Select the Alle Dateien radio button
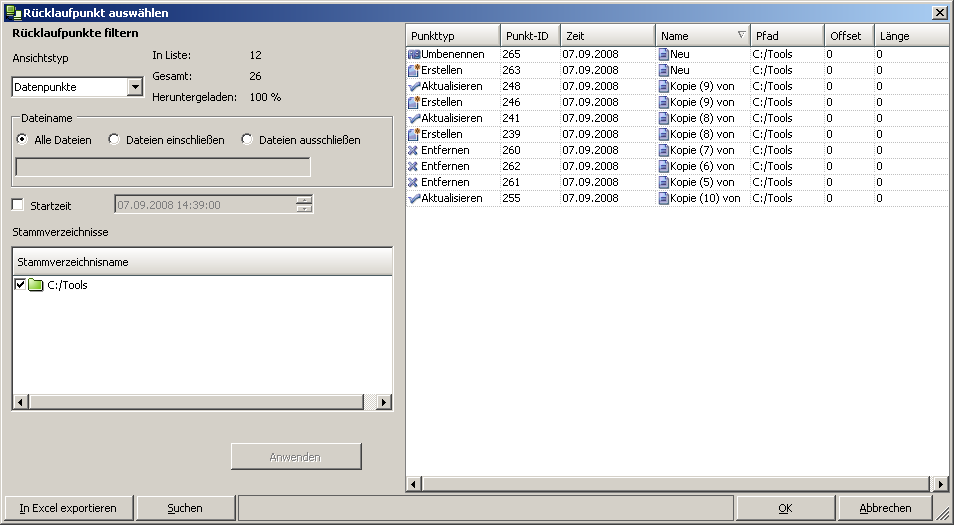The image size is (954, 525). pyautogui.click(x=23, y=139)
